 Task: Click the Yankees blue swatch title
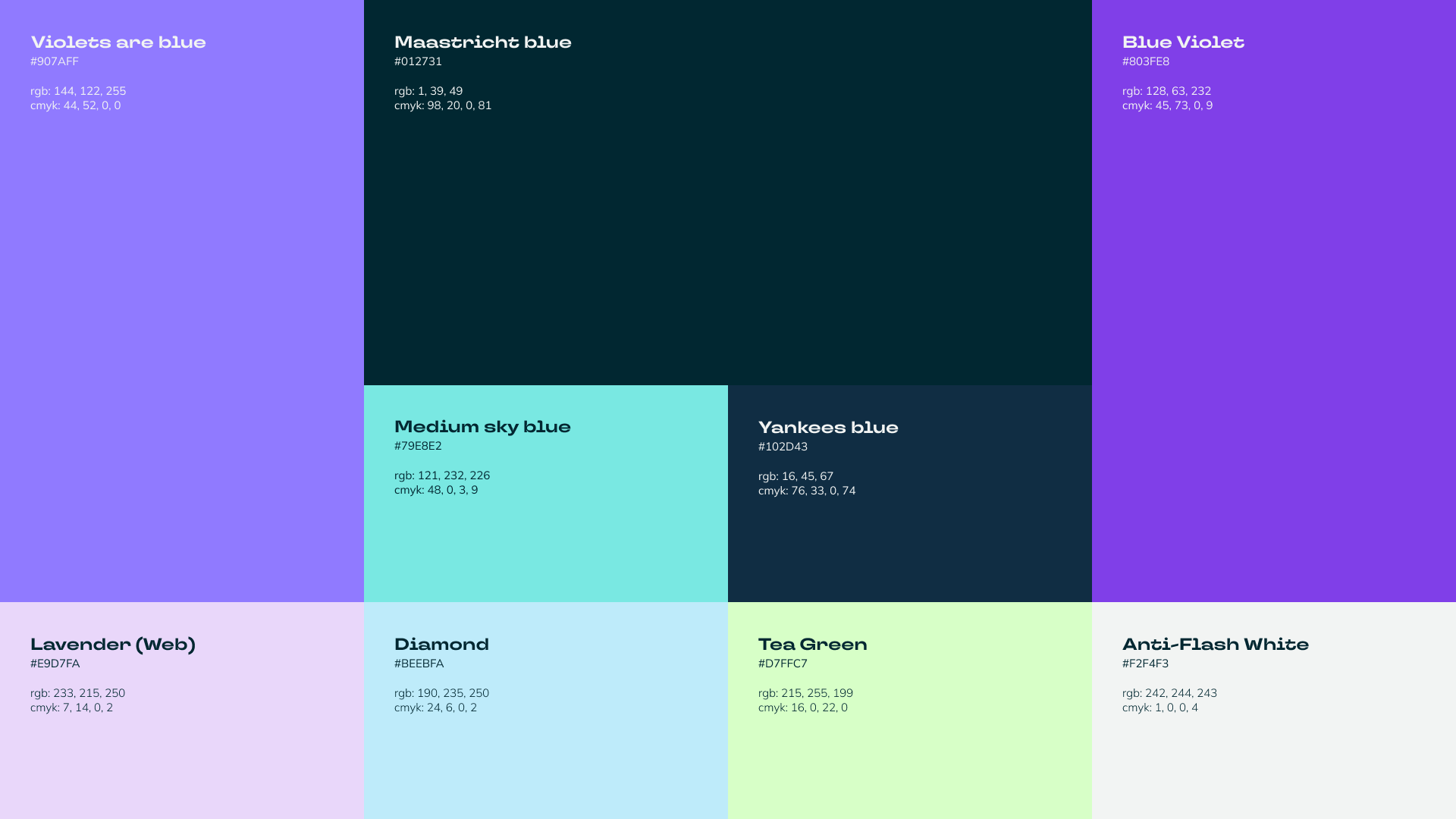pos(828,428)
